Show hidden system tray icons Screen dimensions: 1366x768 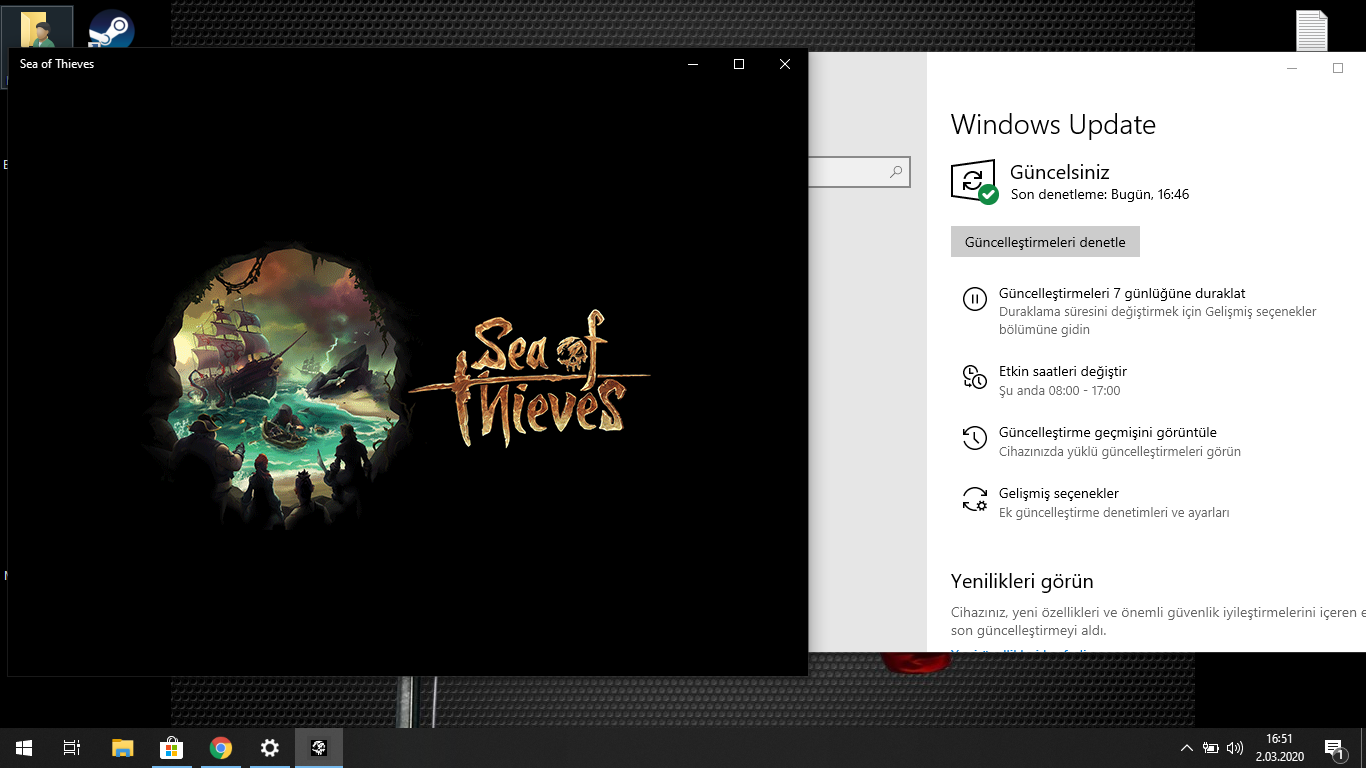(x=1187, y=747)
